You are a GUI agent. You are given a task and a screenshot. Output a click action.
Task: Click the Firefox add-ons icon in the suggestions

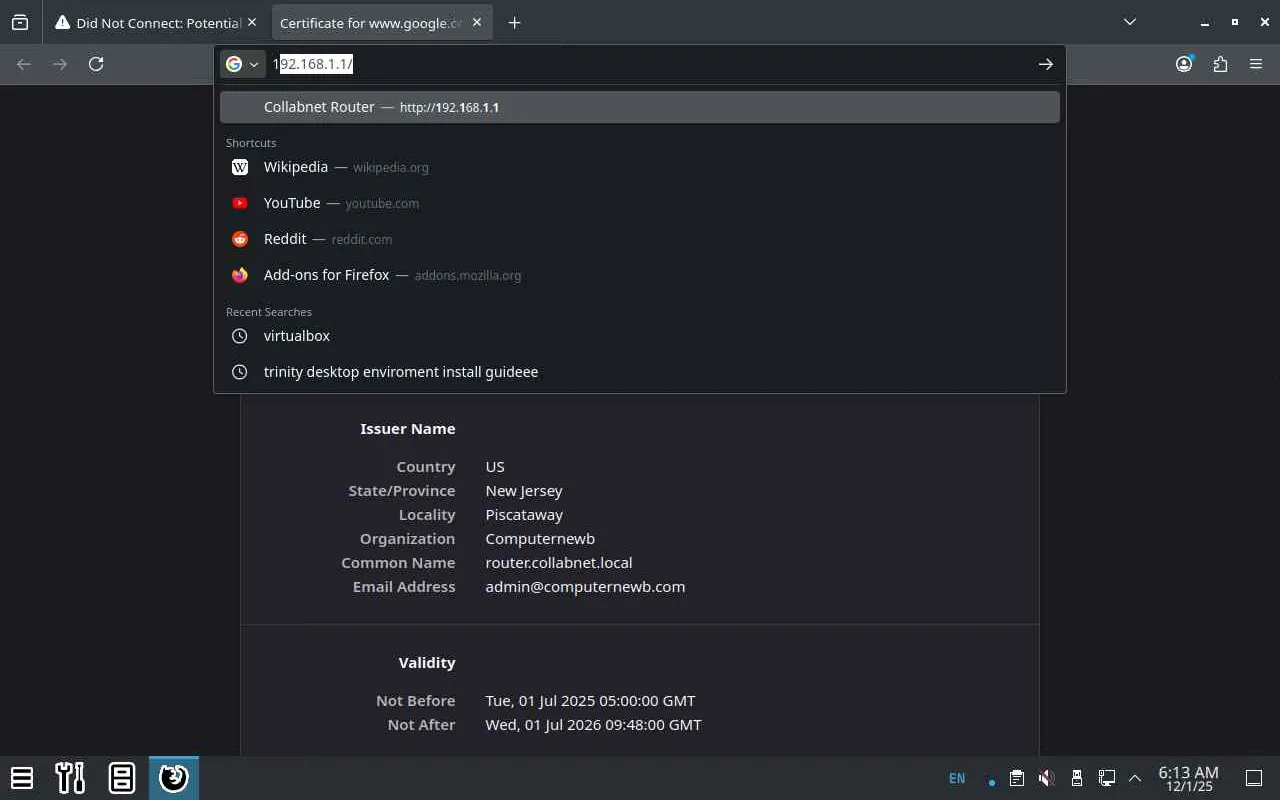(240, 275)
